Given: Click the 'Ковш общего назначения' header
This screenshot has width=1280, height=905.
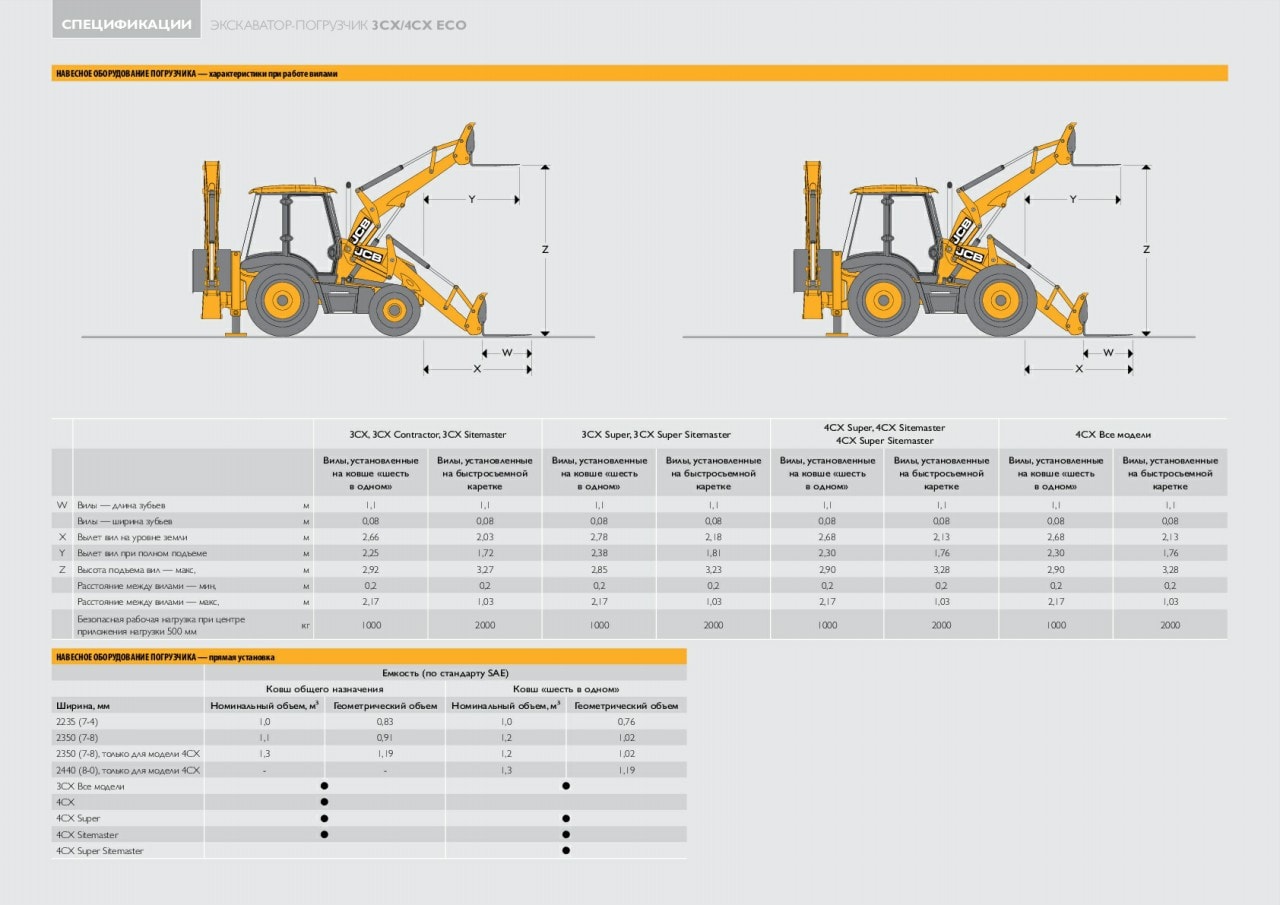Looking at the screenshot, I should (324, 689).
